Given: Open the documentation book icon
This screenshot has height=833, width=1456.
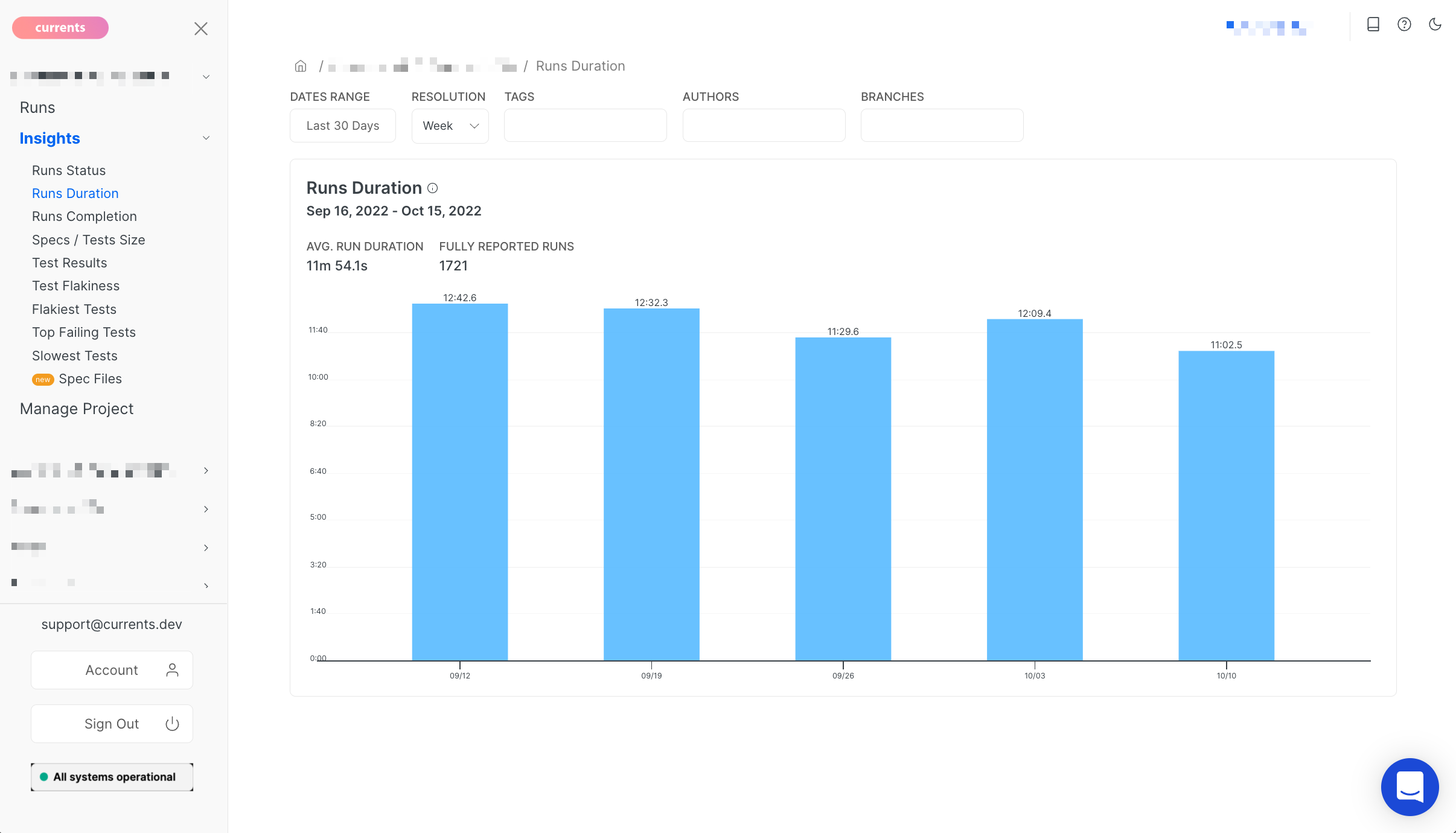Looking at the screenshot, I should (1373, 24).
